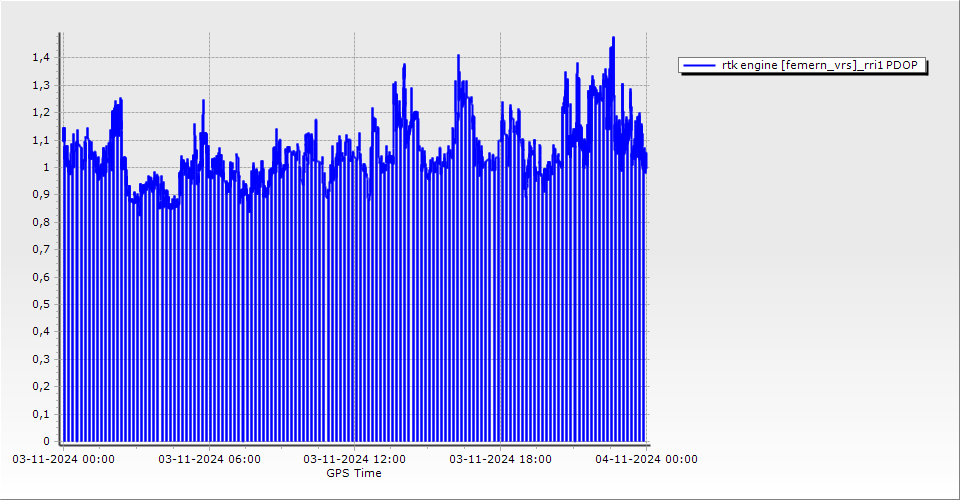The height and width of the screenshot is (500, 960).
Task: Click the '0,5' y-axis tick label
Action: point(39,304)
